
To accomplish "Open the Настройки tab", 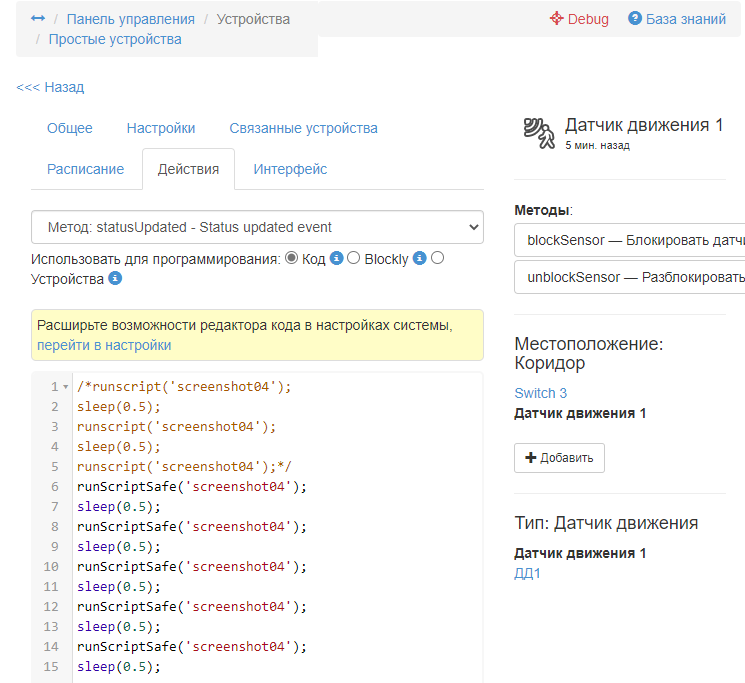I will (x=161, y=128).
